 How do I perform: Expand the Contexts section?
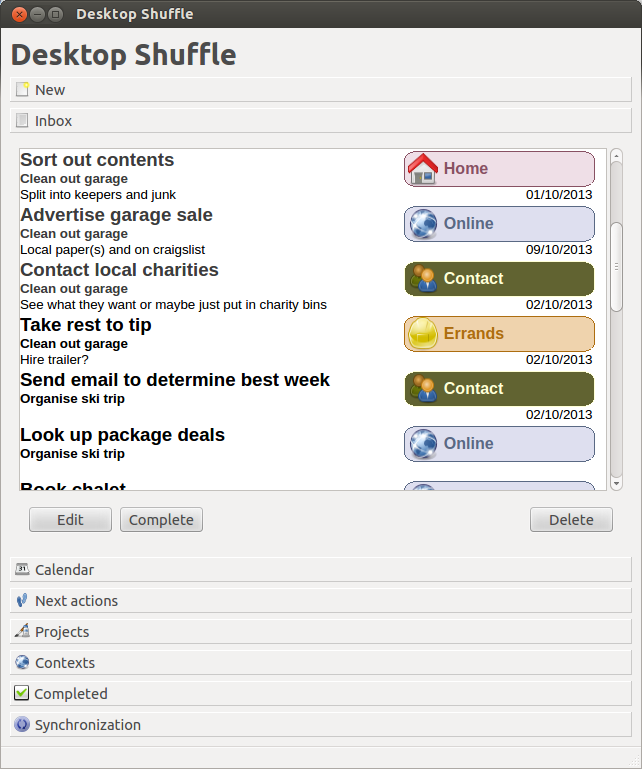coord(65,663)
